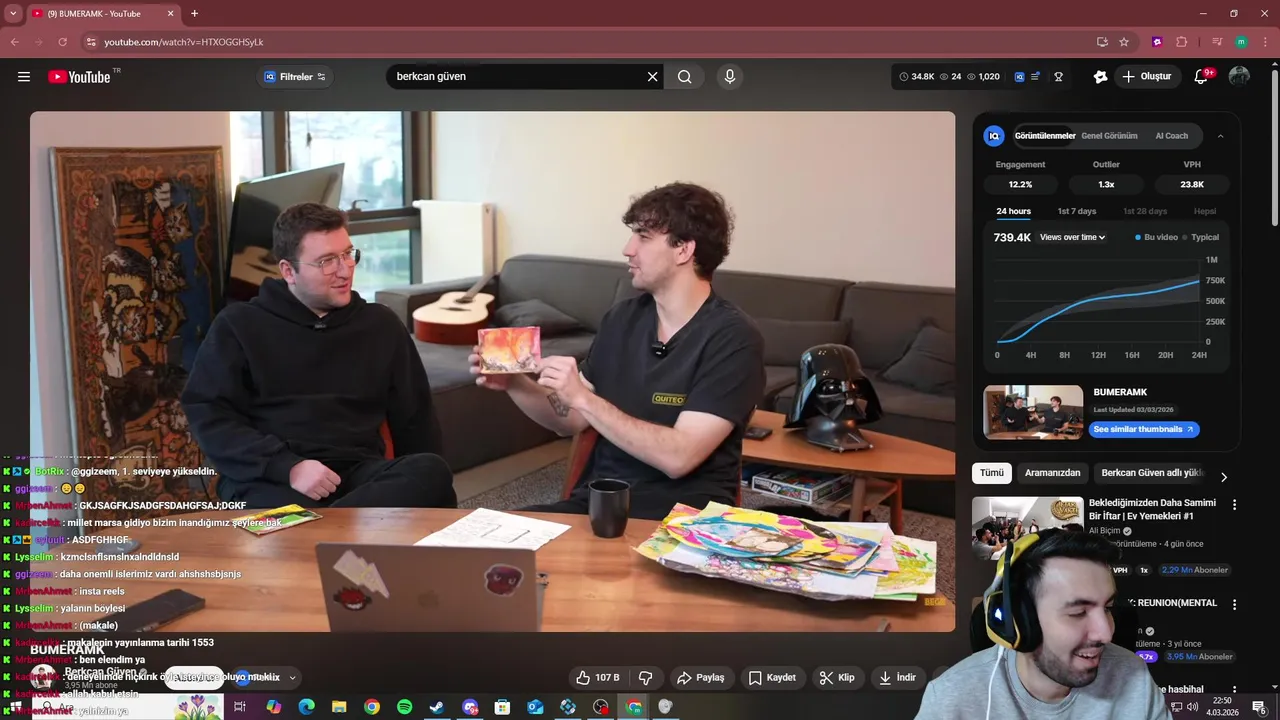
Task: Open the vidIQ extension icon in Chrome toolbar
Action: click(x=1157, y=42)
